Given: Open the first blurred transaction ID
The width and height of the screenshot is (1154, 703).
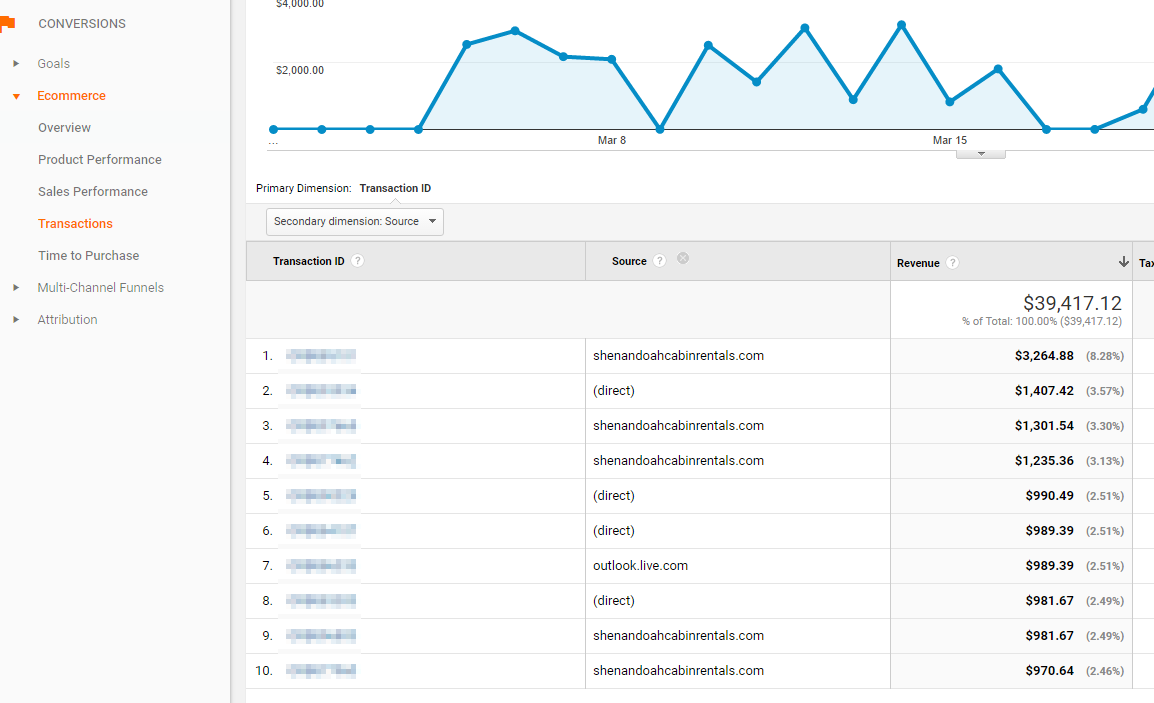Looking at the screenshot, I should tap(321, 356).
